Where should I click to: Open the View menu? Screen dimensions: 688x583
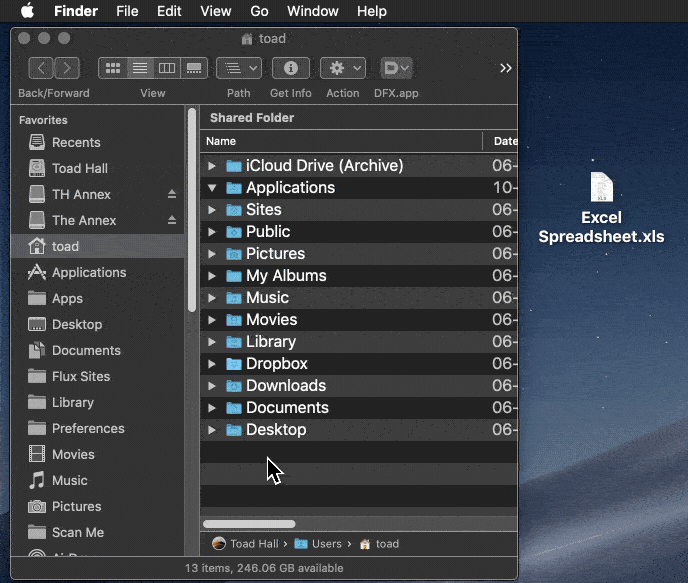tap(215, 11)
